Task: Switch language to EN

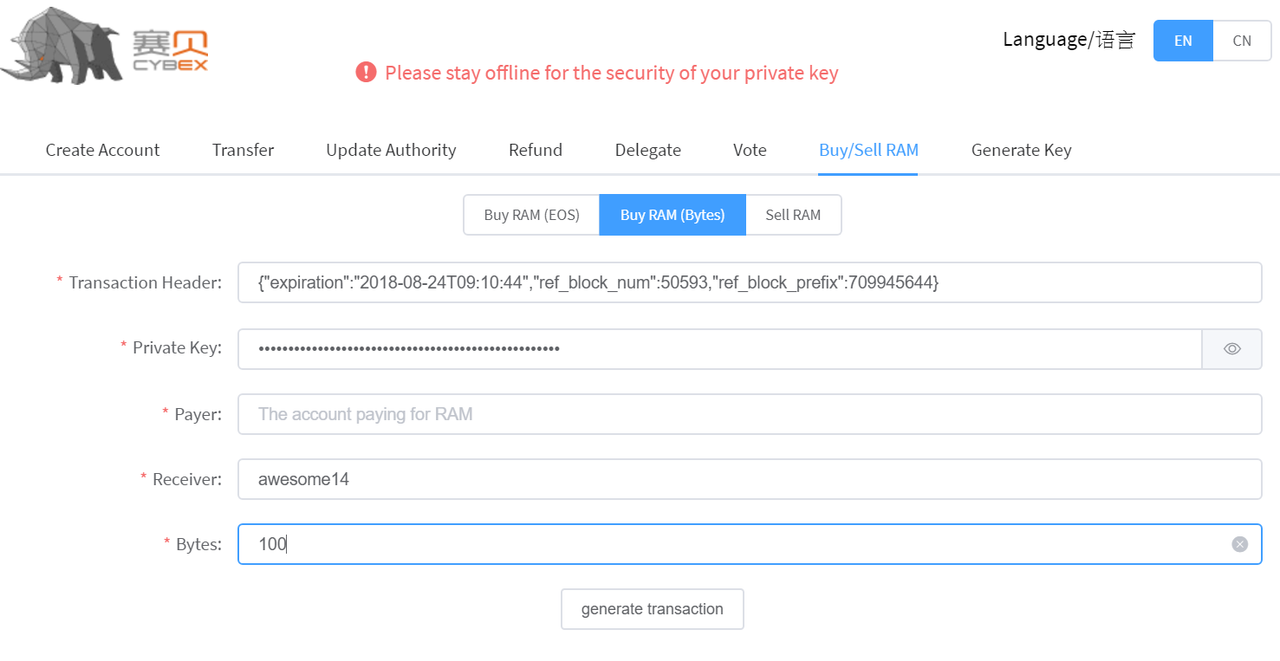Action: [1183, 41]
